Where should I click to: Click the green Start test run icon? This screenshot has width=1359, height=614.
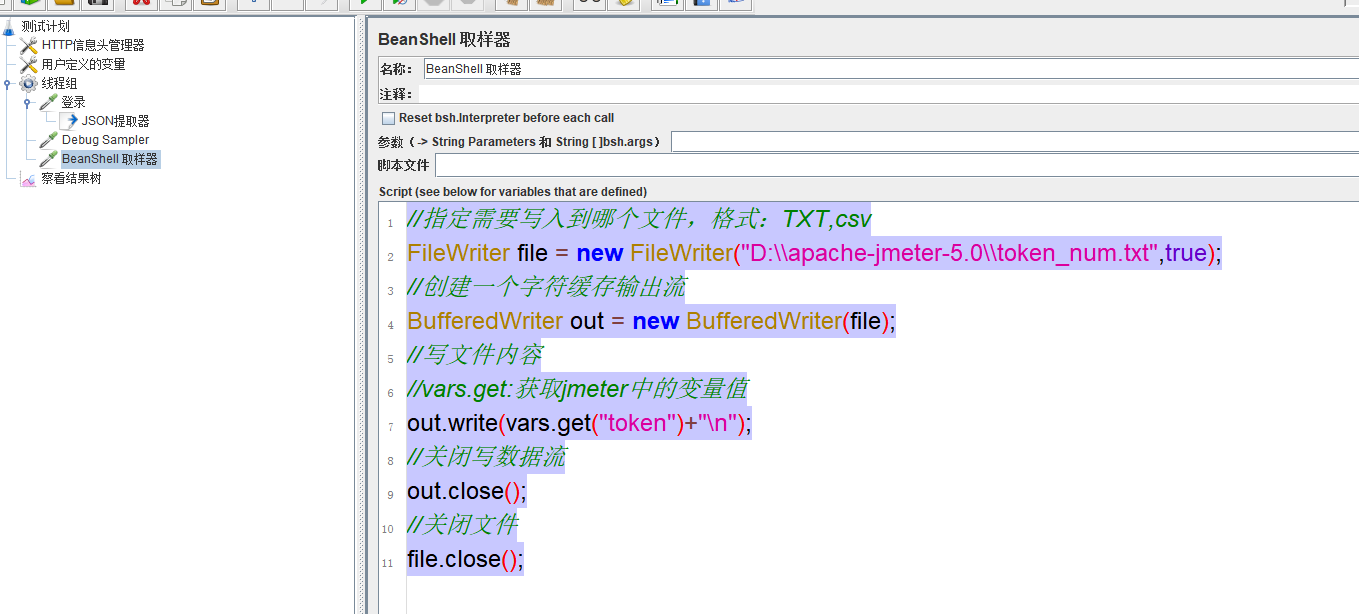coord(366,3)
